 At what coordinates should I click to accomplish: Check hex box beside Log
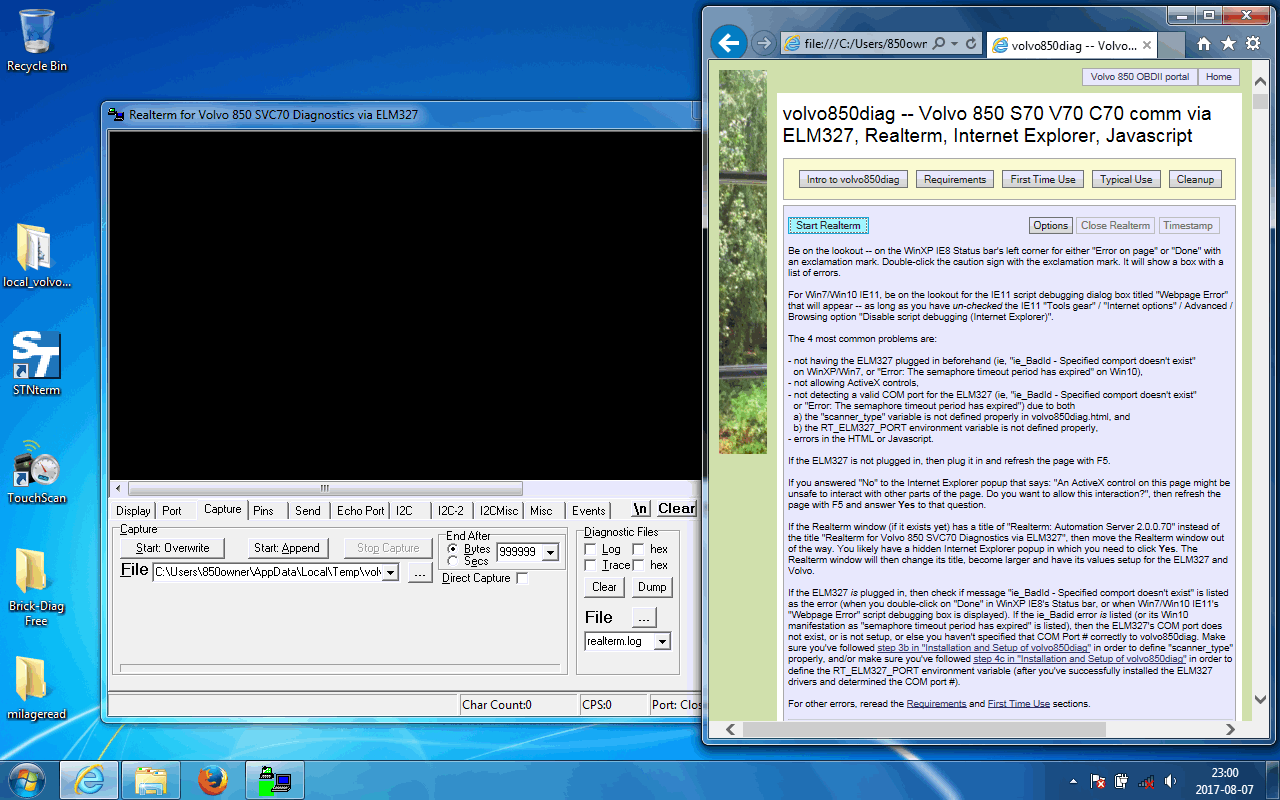(x=638, y=549)
